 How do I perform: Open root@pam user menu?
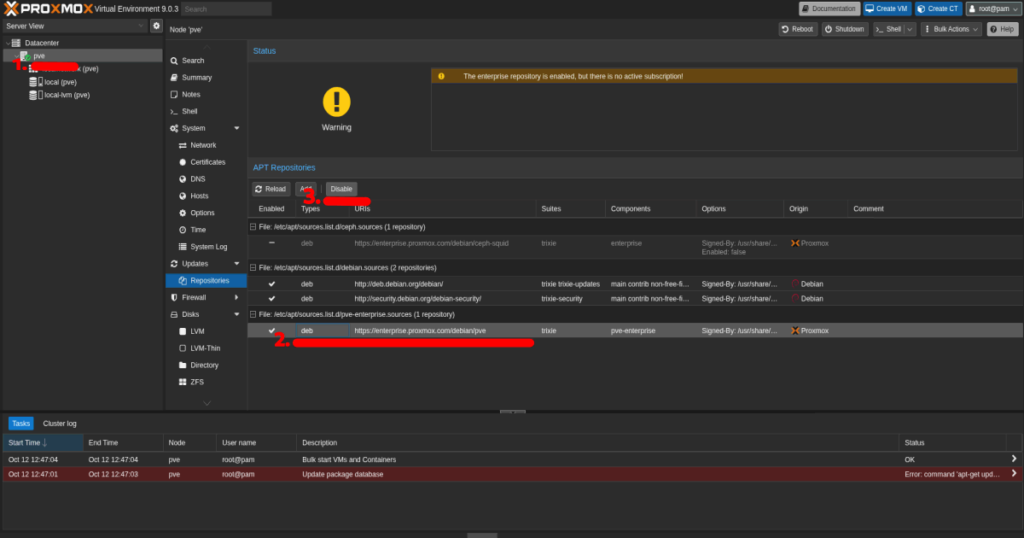click(x=993, y=9)
